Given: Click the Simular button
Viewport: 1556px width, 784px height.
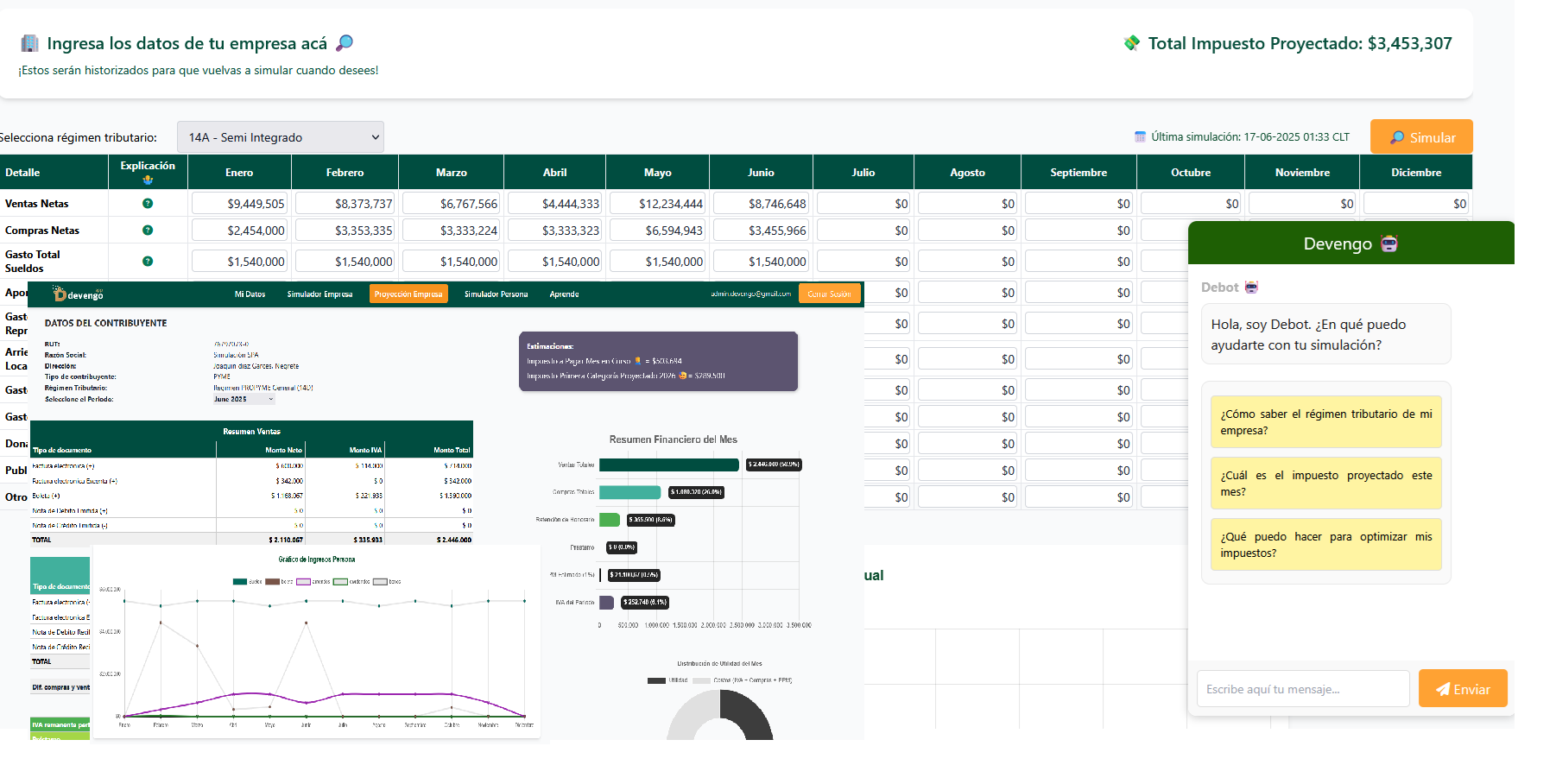Looking at the screenshot, I should tap(1421, 137).
